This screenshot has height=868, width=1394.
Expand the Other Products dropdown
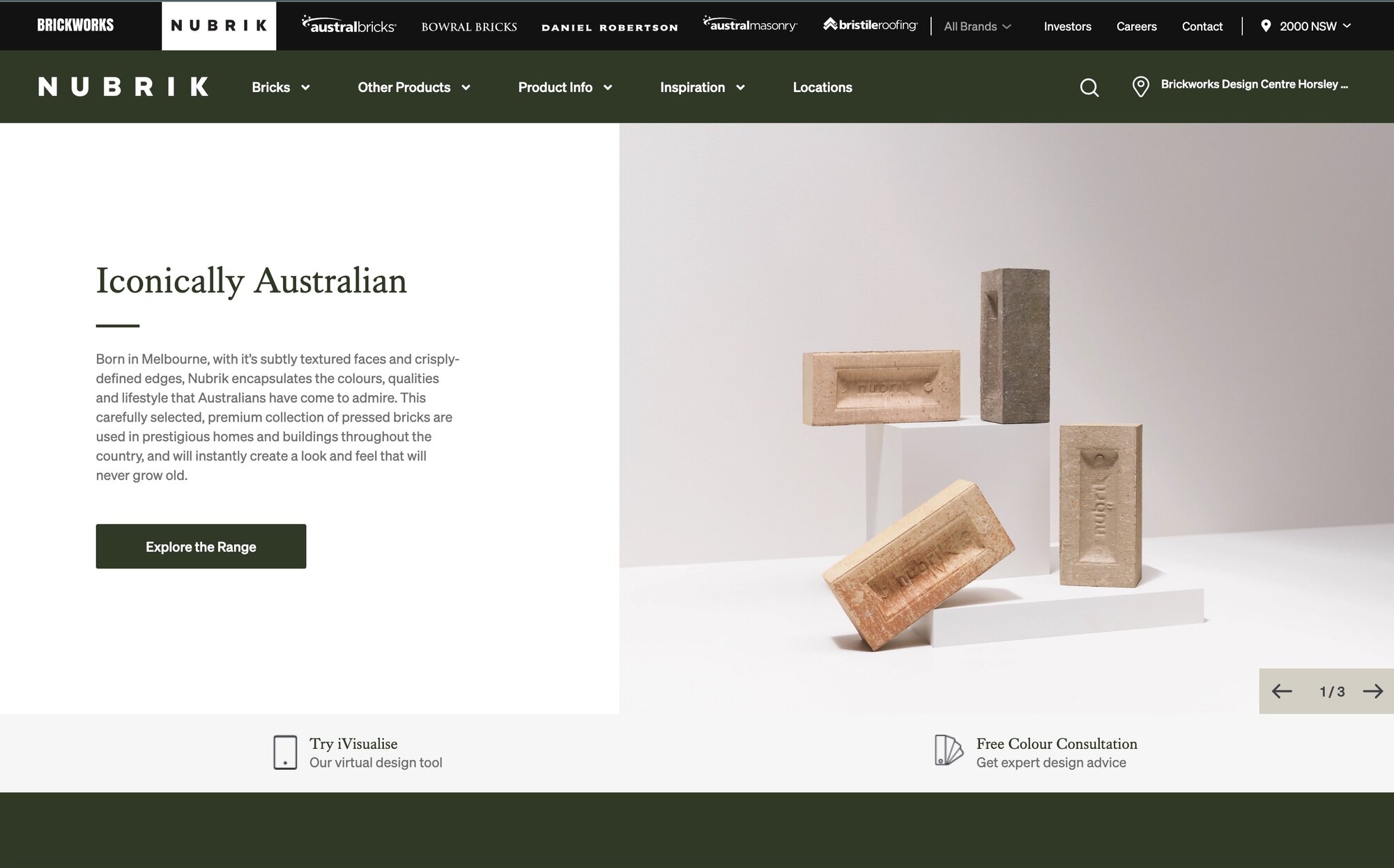(414, 87)
